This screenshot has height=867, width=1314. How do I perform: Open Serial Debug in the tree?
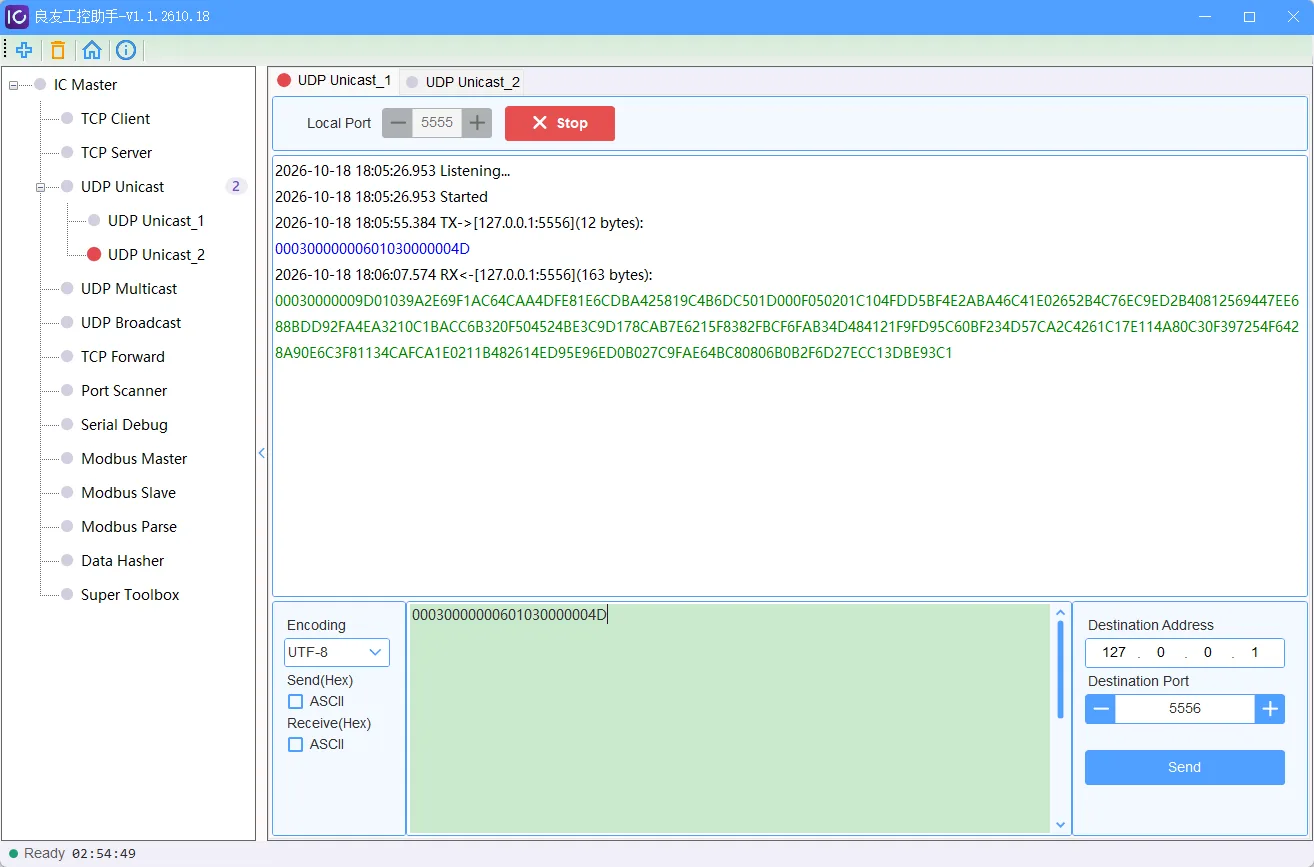(124, 425)
